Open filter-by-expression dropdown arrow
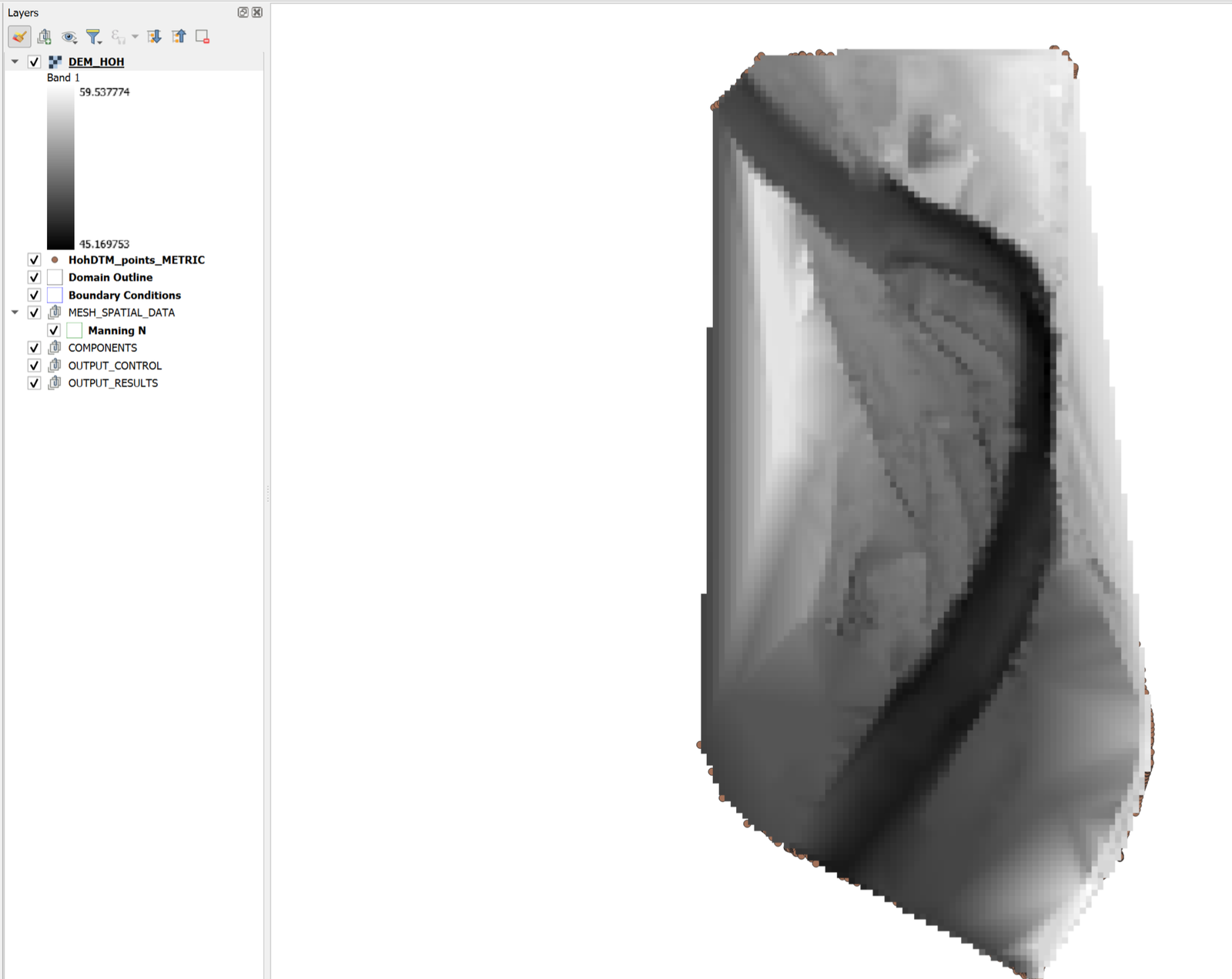 click(x=135, y=36)
